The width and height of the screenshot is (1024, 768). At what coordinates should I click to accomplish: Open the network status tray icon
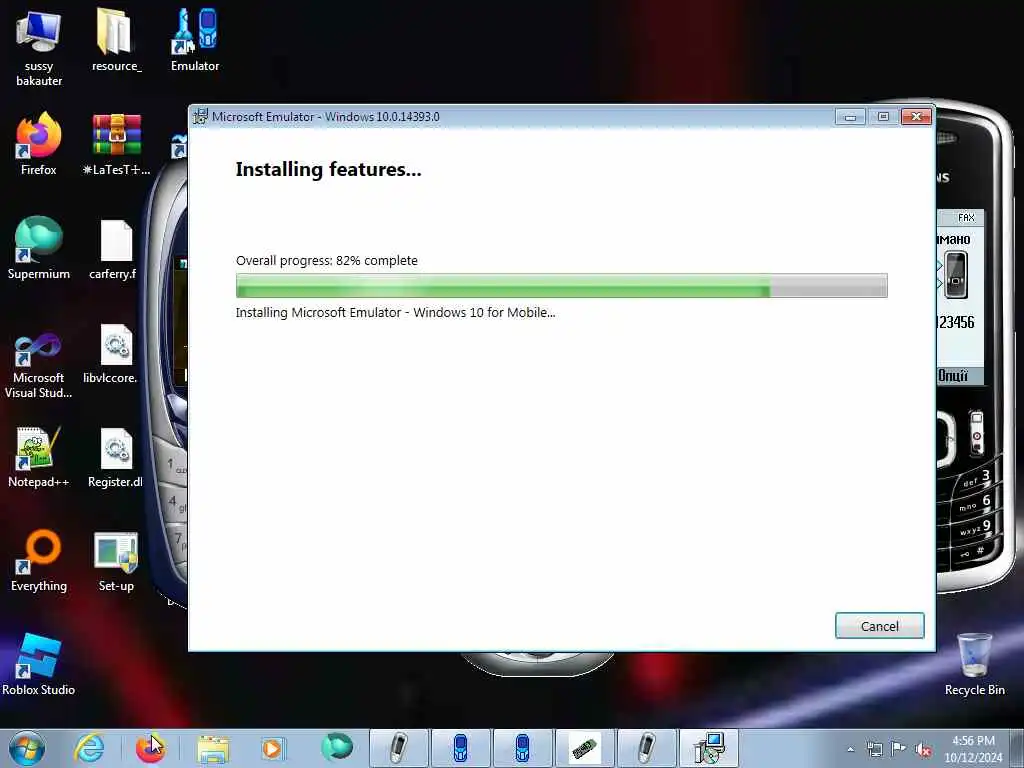874,749
